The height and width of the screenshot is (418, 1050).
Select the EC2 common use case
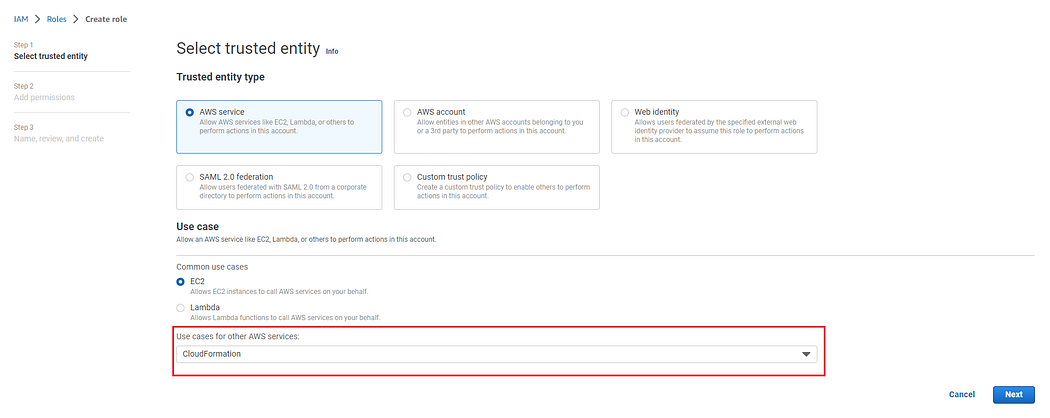[180, 282]
